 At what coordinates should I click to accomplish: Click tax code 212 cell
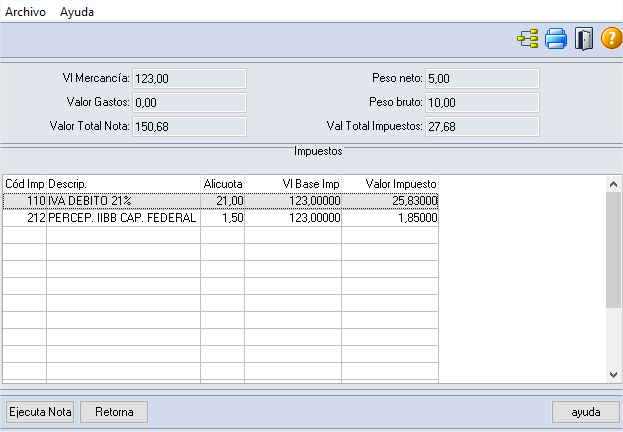pos(25,218)
